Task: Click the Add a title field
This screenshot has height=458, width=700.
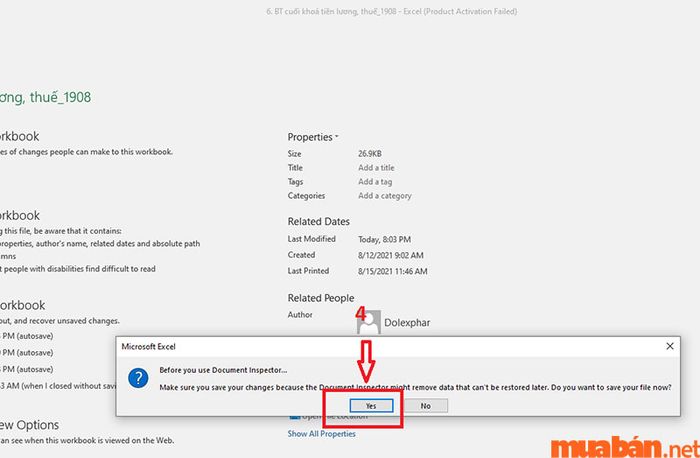Action: [376, 167]
